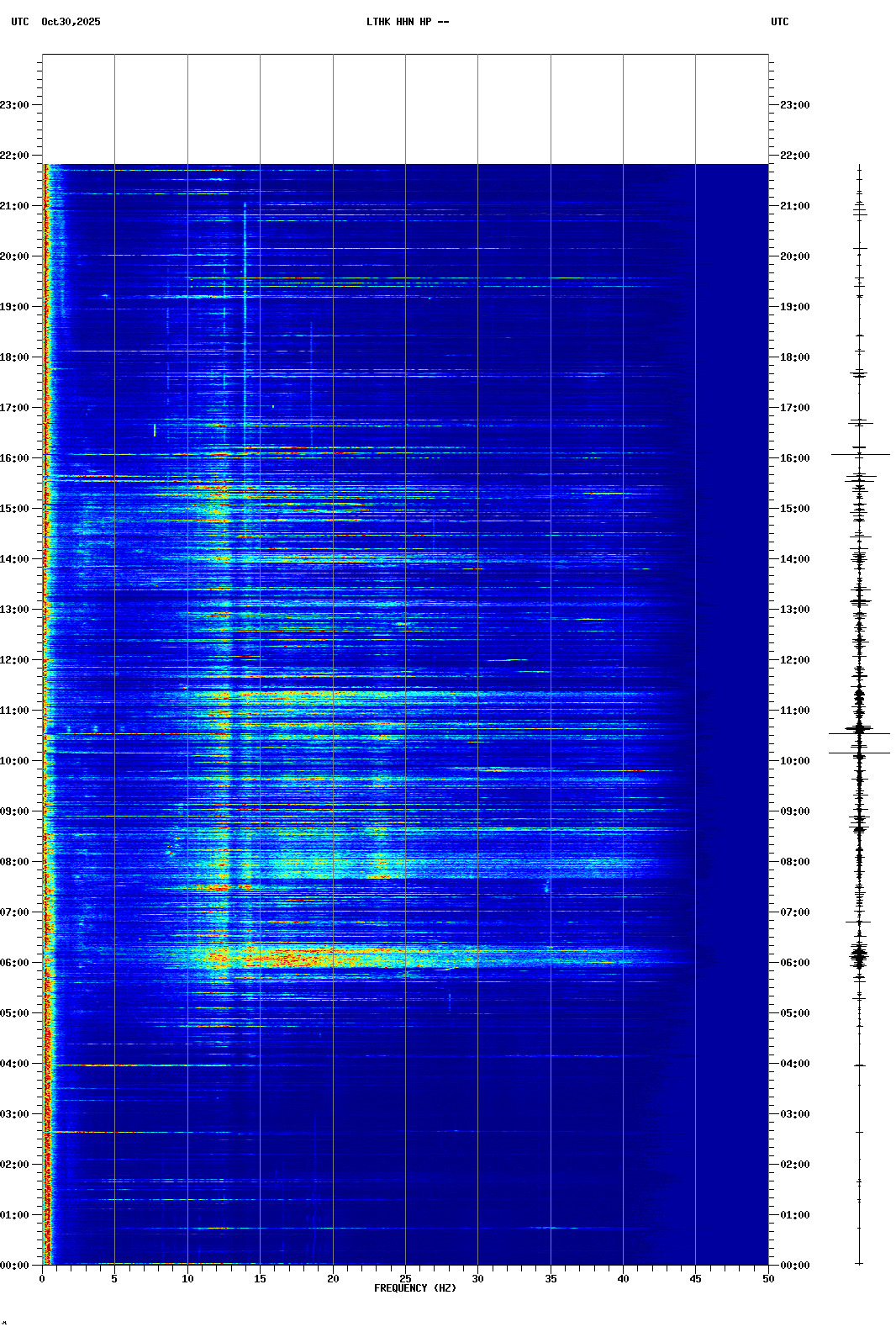Click the 5 tick label on frequency axis
This screenshot has height=1332, width=896.
(114, 1279)
